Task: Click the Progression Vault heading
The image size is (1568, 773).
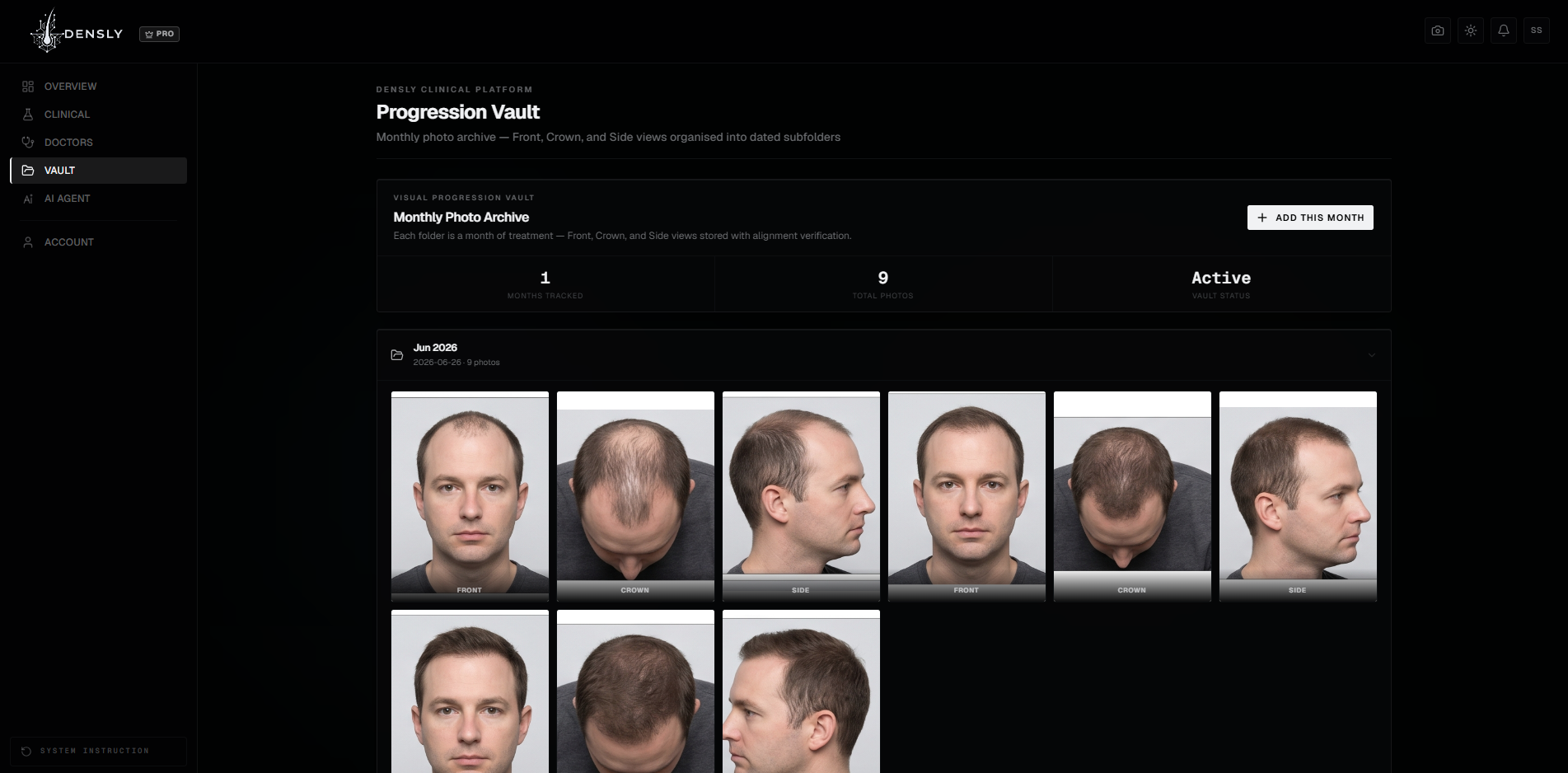Action: coord(458,112)
